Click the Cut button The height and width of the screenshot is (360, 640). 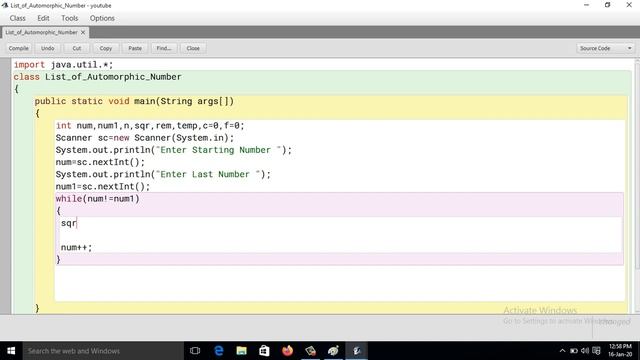(77, 48)
